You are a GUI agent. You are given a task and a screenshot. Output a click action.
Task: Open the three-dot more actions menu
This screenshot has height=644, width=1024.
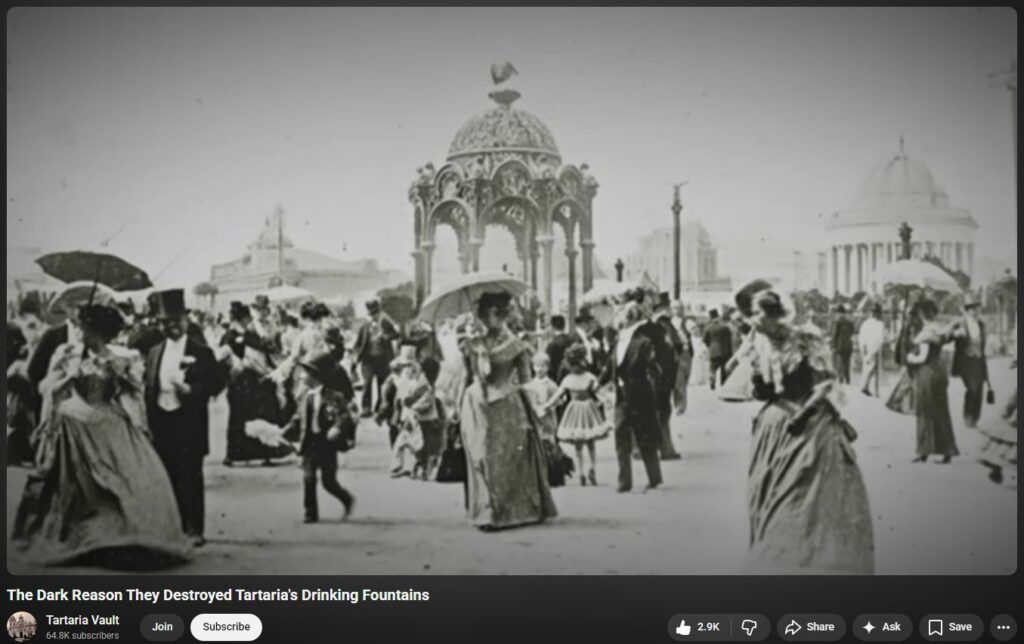pos(1003,627)
